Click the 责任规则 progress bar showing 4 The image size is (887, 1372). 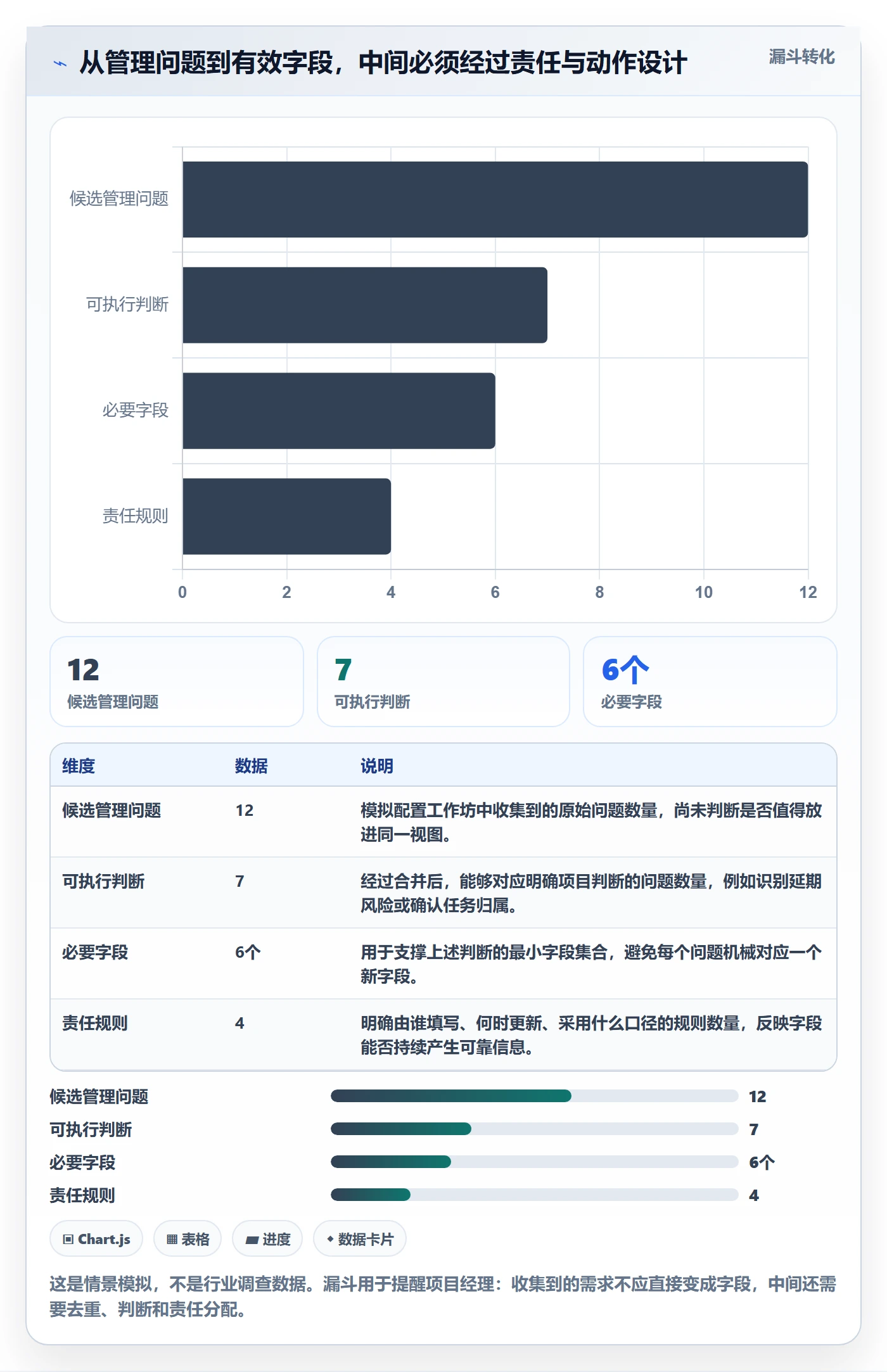coord(535,1195)
